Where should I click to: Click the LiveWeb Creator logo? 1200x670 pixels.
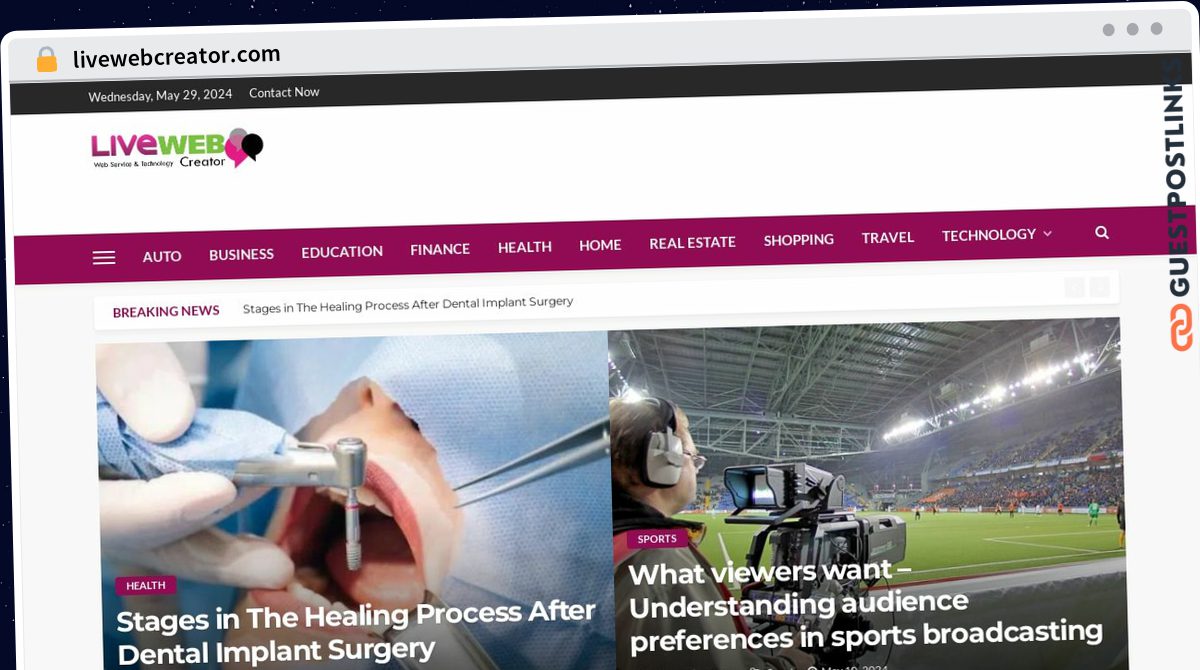tap(177, 148)
